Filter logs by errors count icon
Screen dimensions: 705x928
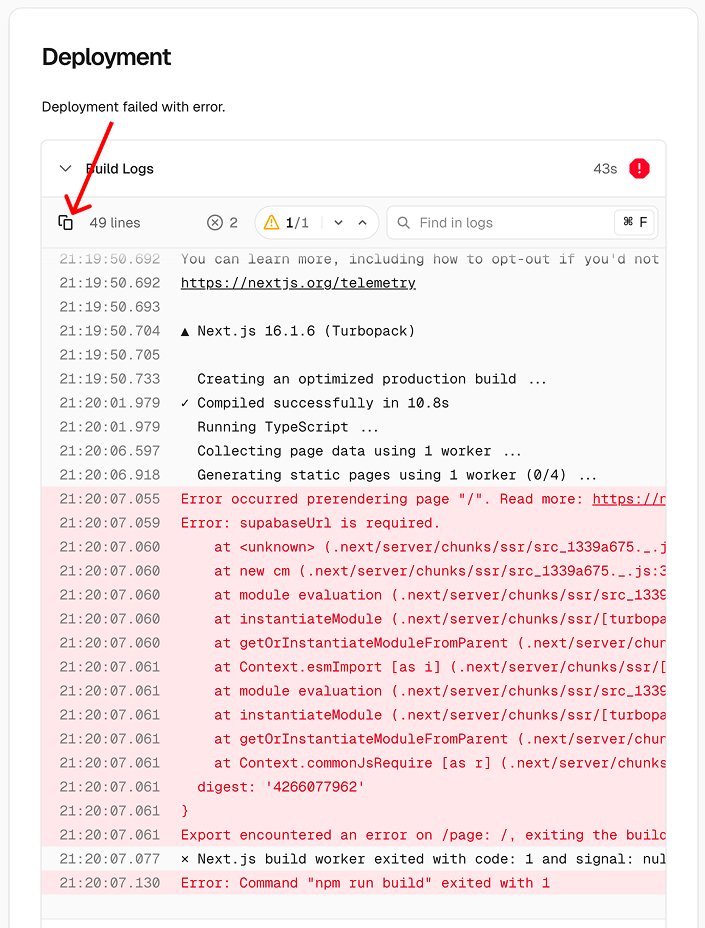click(x=215, y=223)
